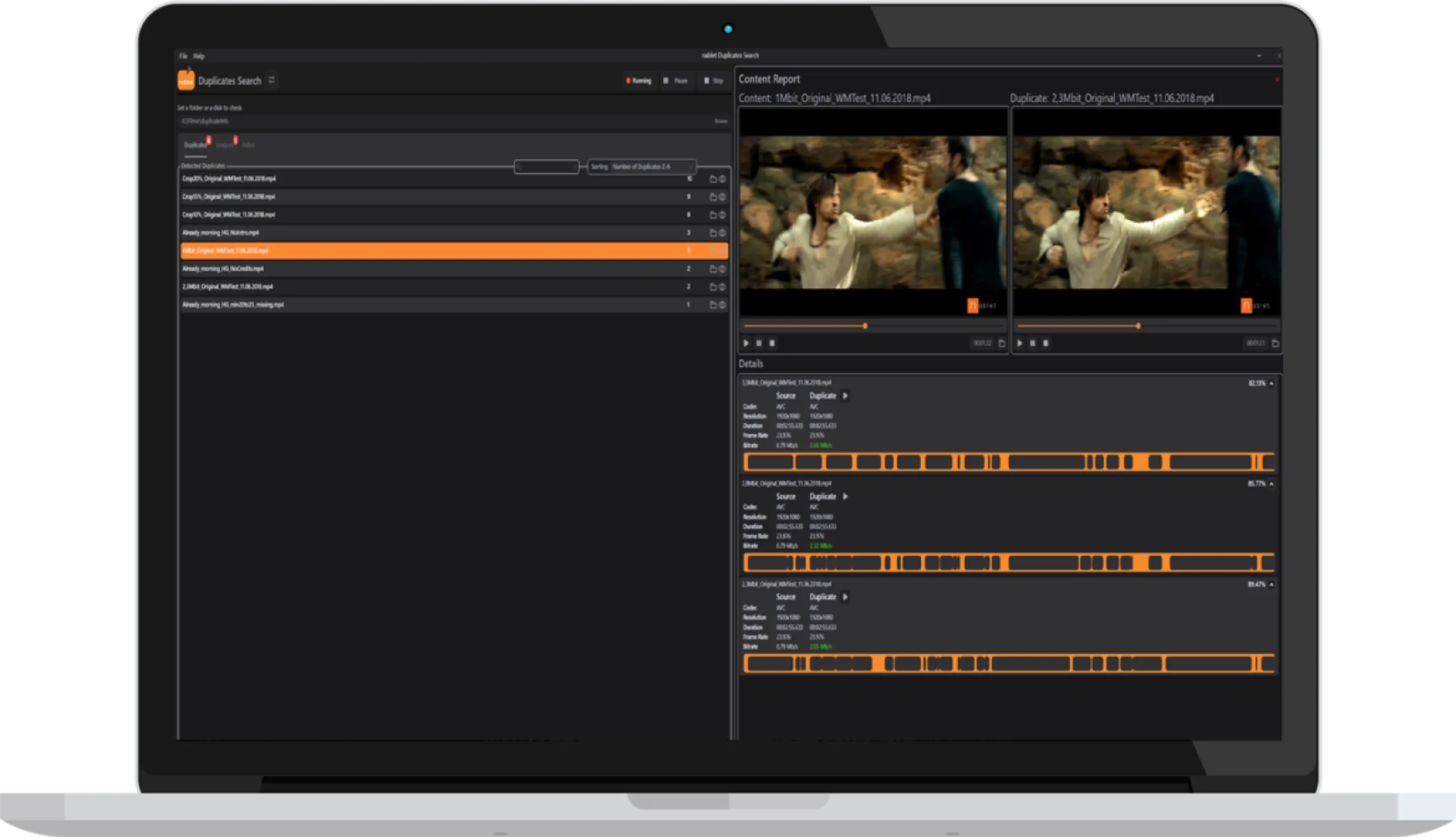Click the Pause search button
Viewport: 1456px width, 837px height.
pyautogui.click(x=675, y=81)
